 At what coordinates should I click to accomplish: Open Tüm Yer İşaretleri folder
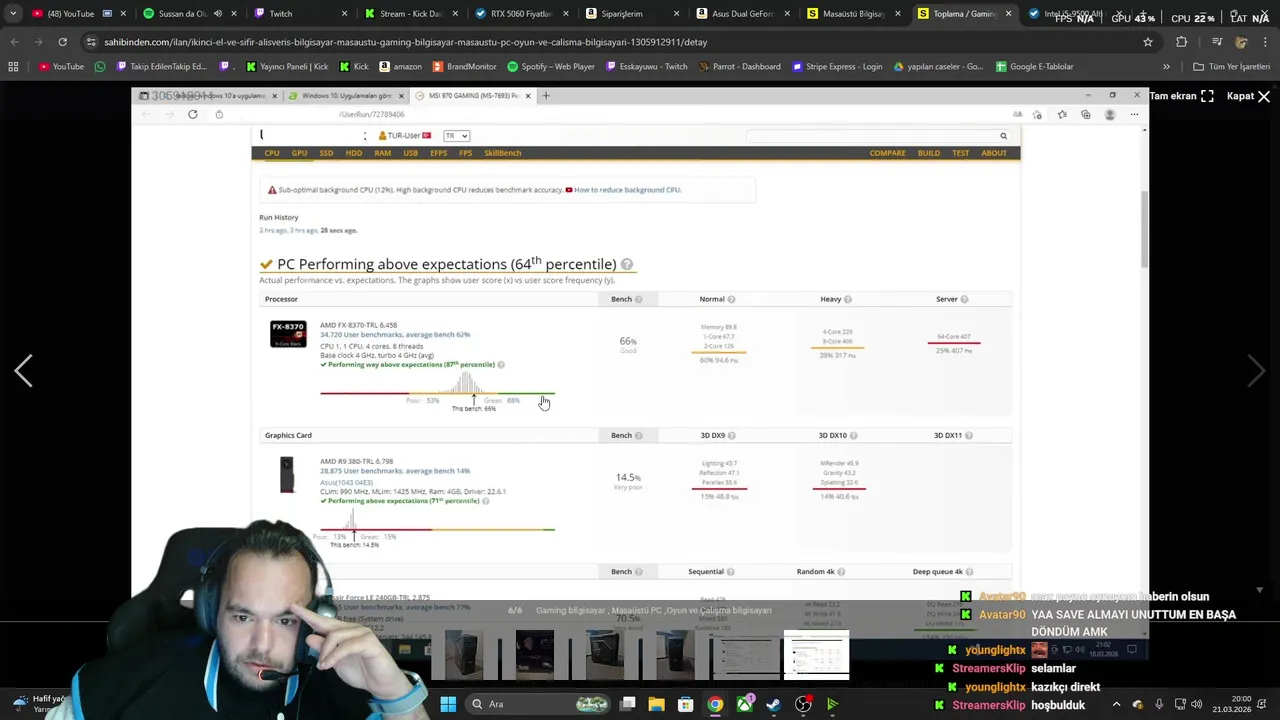pos(1231,67)
